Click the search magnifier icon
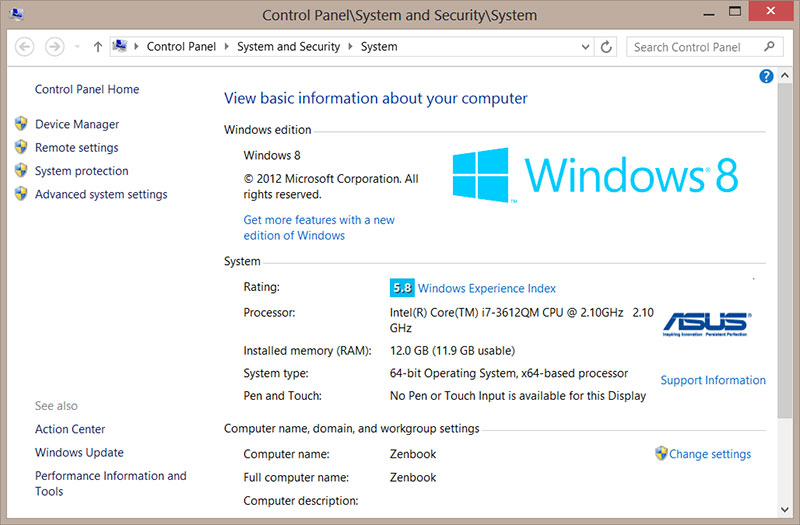The image size is (800, 525). [769, 46]
